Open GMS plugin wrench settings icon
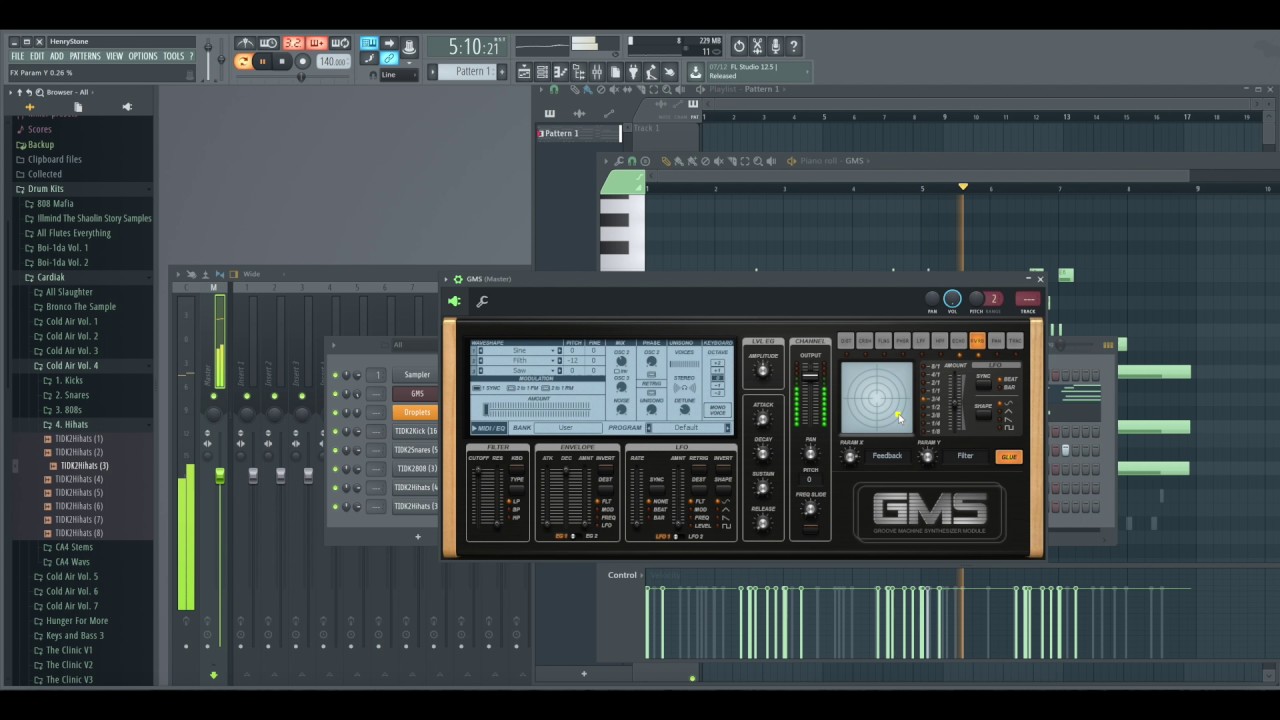Screen dimensions: 1280x720 tap(482, 301)
